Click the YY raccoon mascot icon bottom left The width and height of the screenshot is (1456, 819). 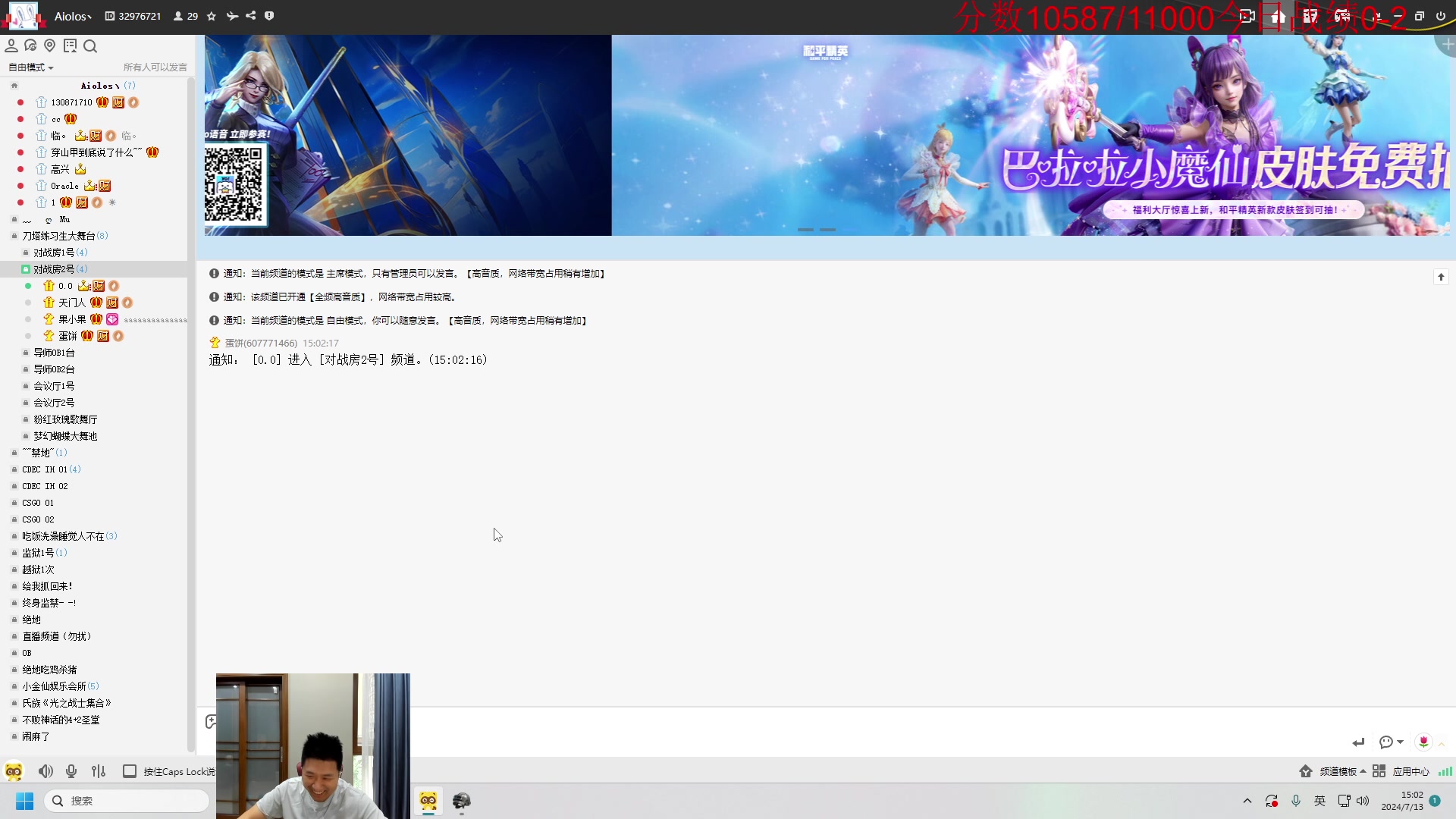click(x=14, y=771)
